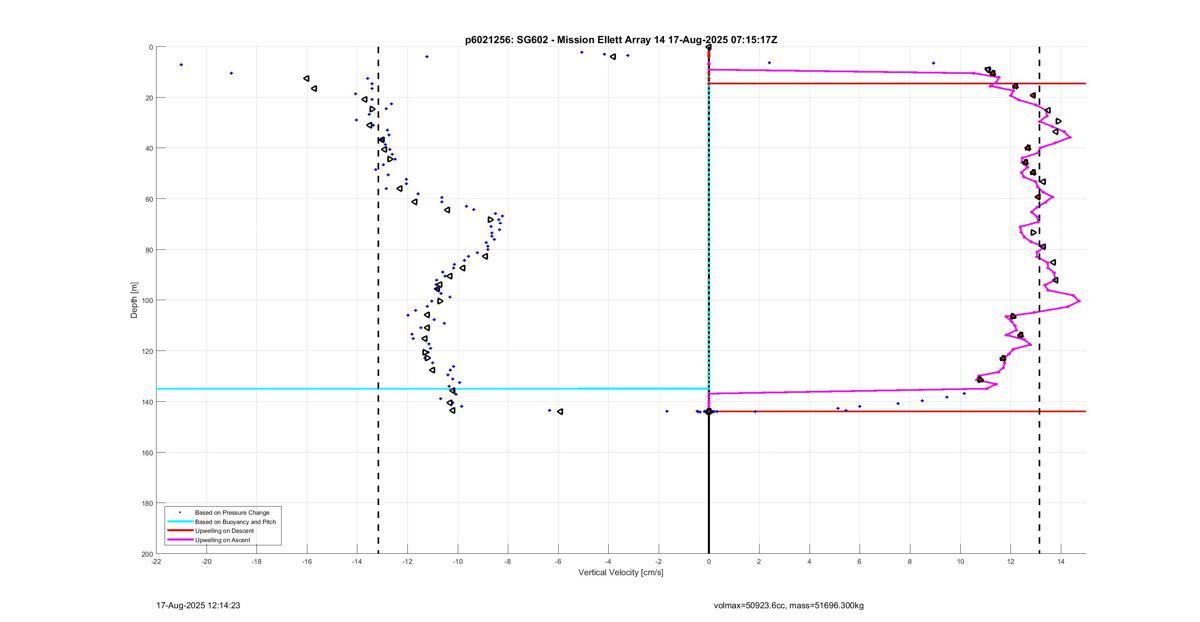Click the cyan horizontal line near 135 m depth

(x=432, y=388)
